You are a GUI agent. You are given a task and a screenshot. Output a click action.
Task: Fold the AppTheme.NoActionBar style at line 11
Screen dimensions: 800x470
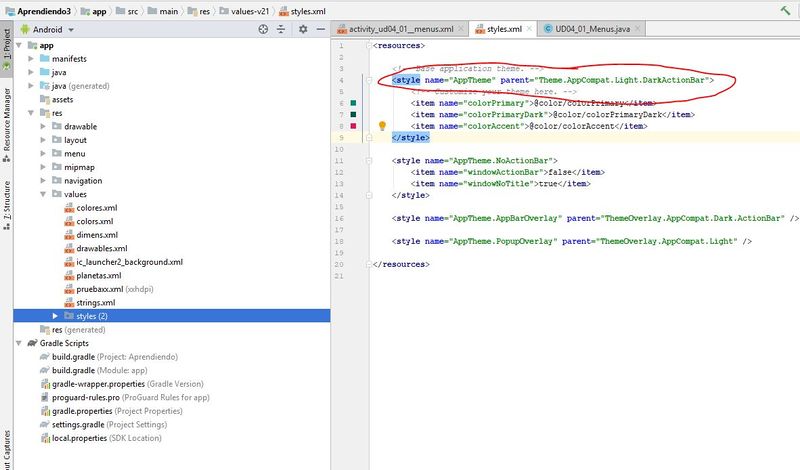(369, 161)
